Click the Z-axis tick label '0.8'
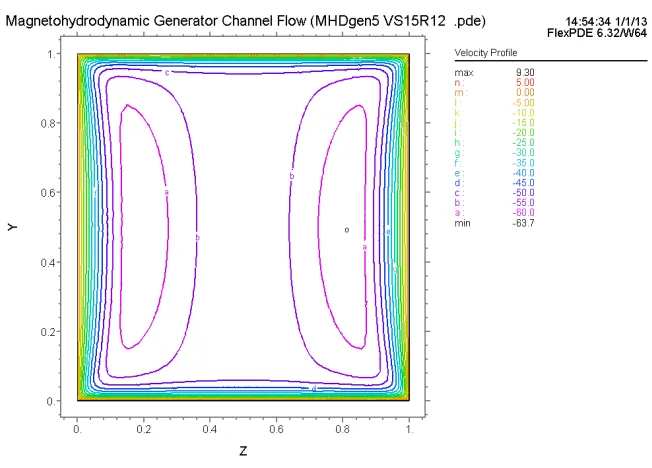Image resolution: width=652 pixels, height=468 pixels. (x=343, y=429)
